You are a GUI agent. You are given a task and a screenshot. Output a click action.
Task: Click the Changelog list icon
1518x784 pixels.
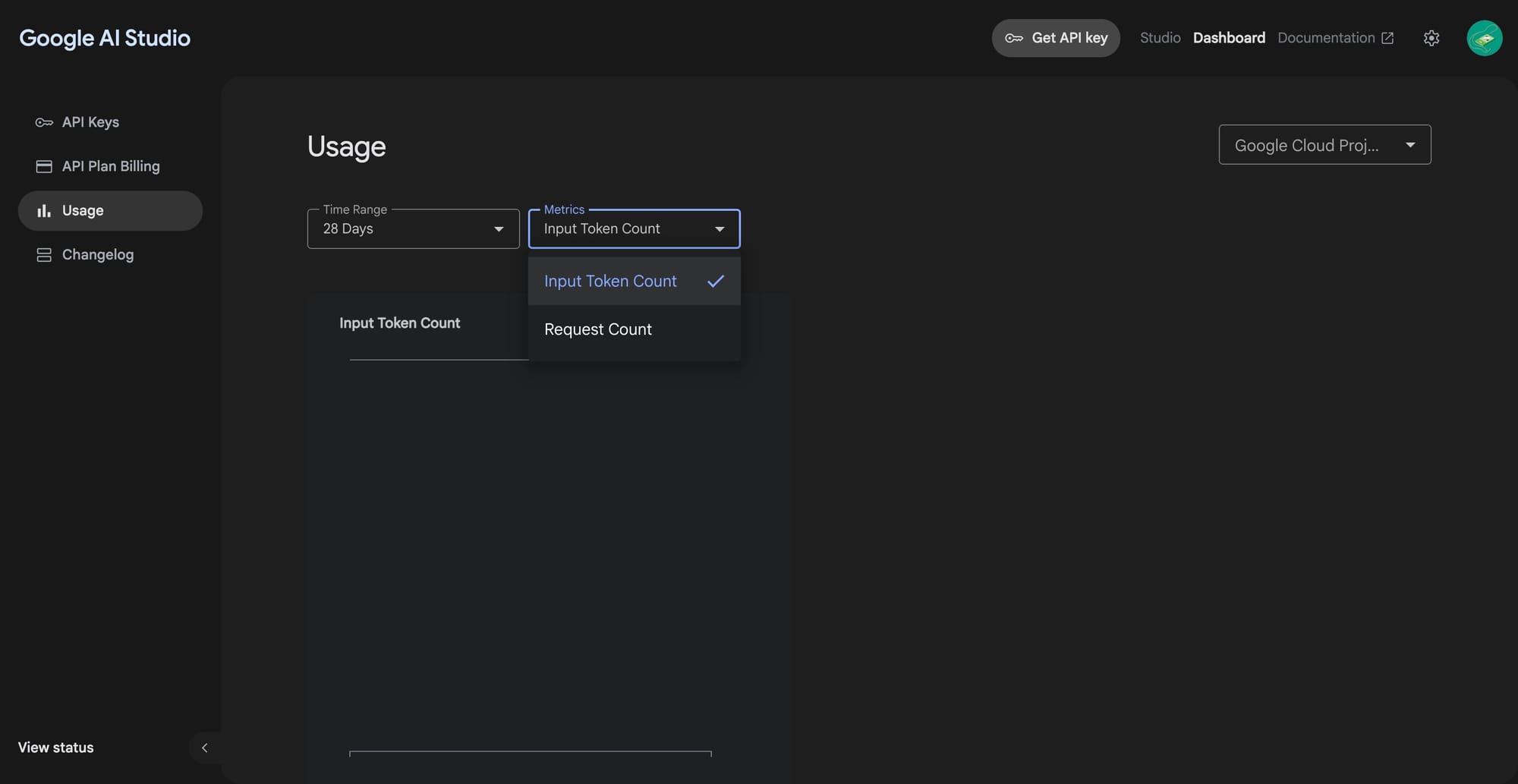click(44, 255)
